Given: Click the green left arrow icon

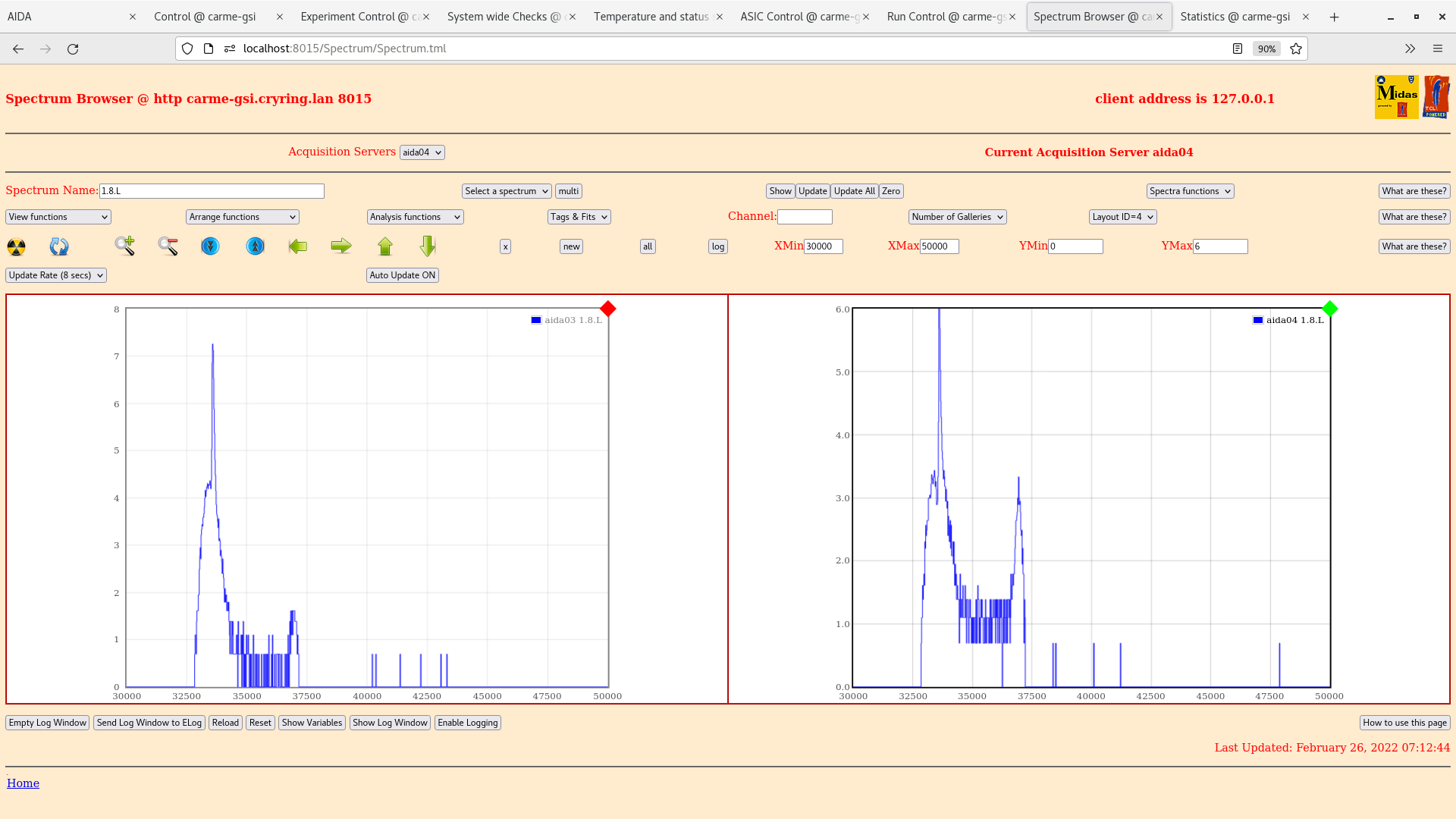Looking at the screenshot, I should click(x=298, y=246).
